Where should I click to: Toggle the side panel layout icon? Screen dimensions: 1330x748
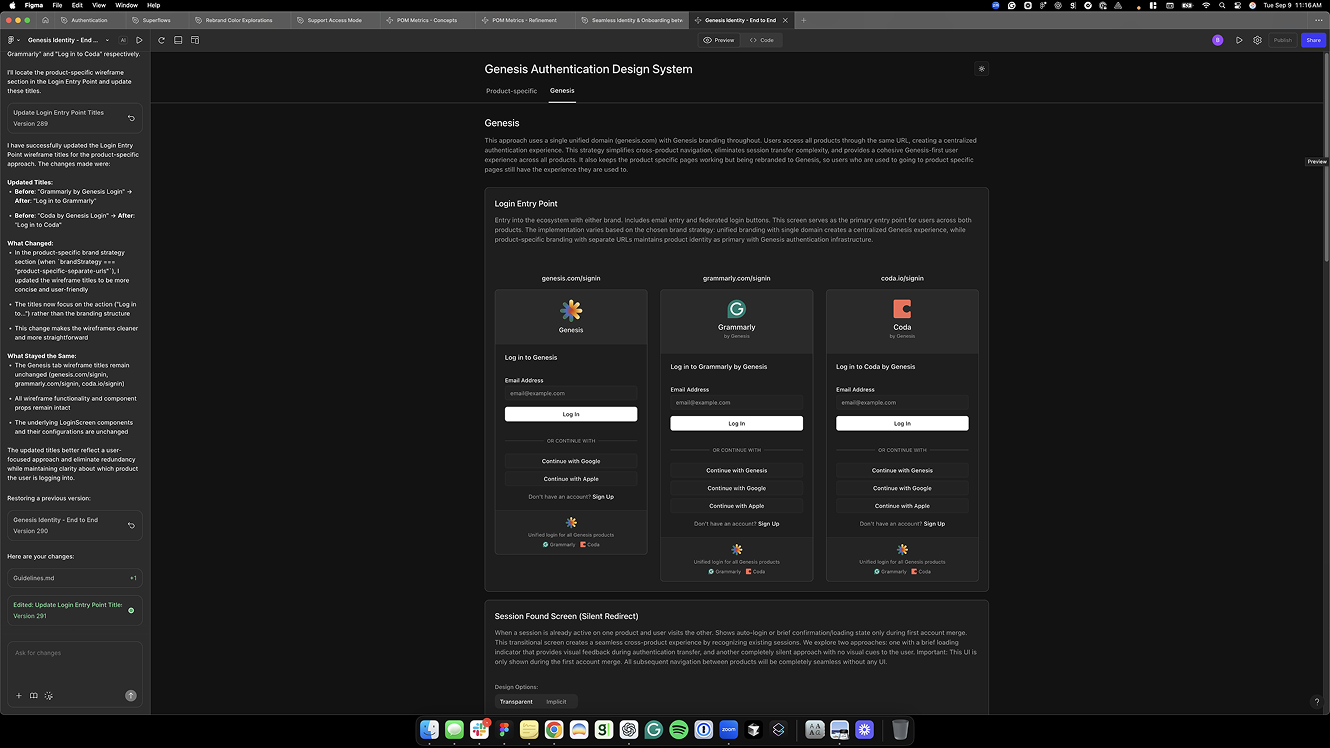(195, 40)
